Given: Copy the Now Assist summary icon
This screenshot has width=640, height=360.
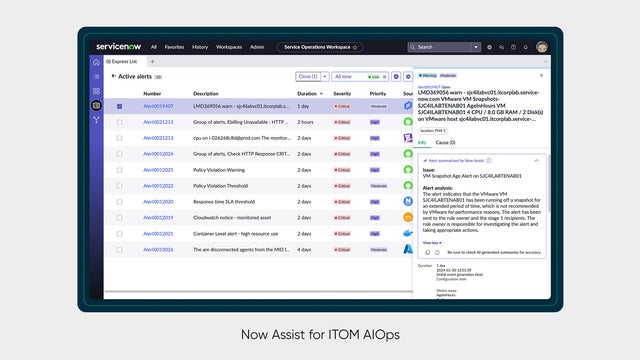Looking at the screenshot, I should tap(427, 252).
